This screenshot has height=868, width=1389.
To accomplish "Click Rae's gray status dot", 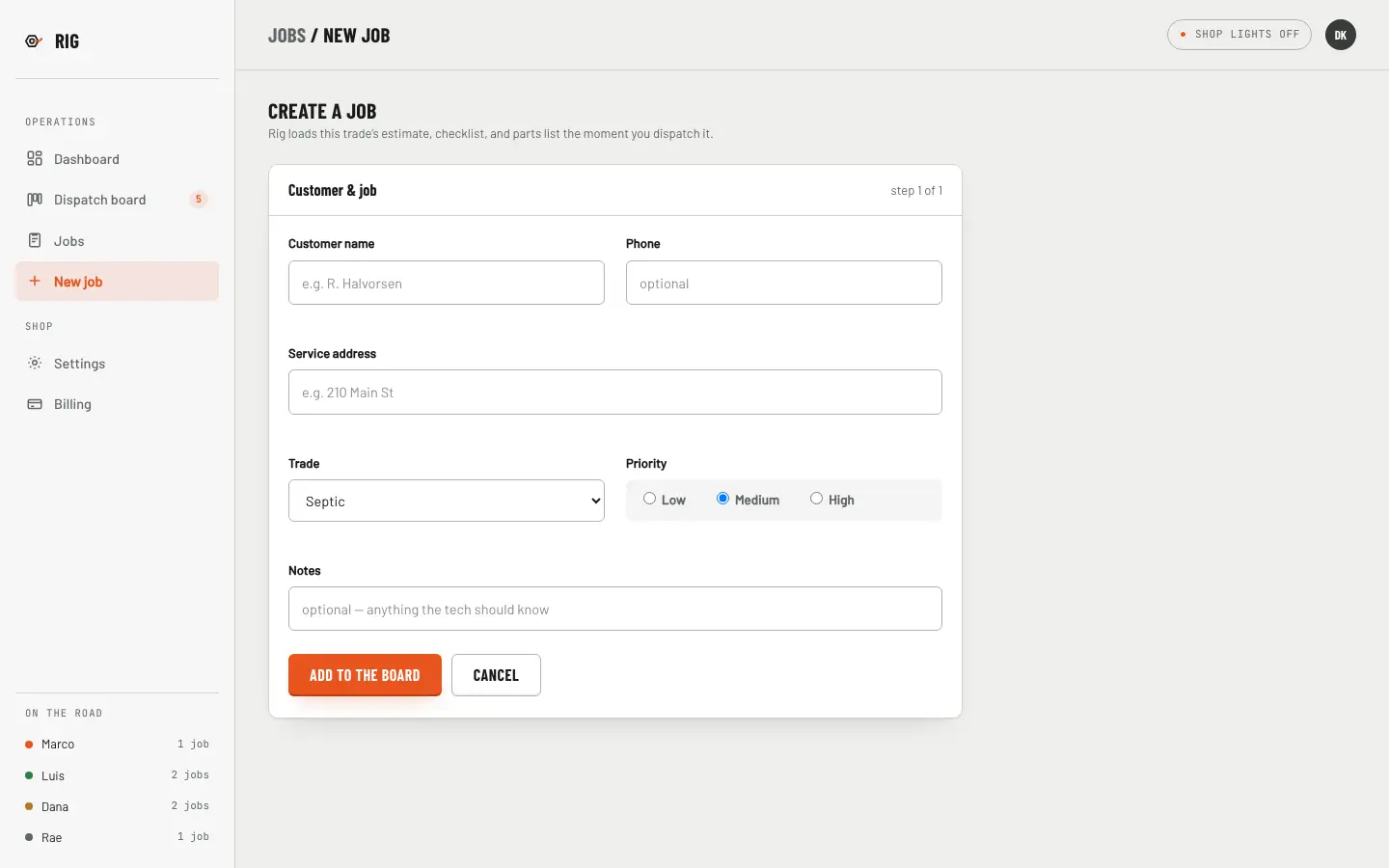I will click(29, 837).
